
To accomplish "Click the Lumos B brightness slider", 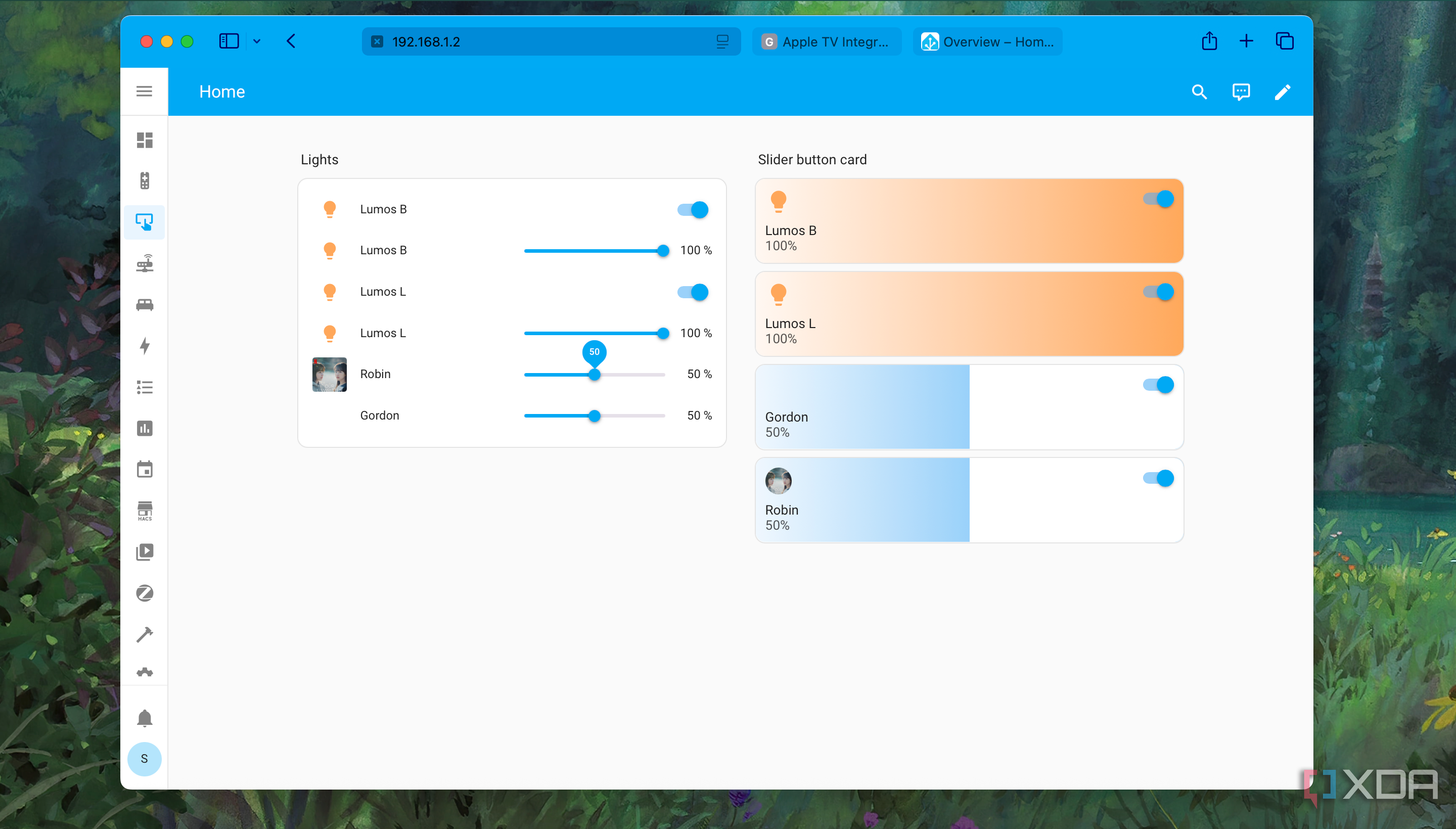I will (596, 251).
